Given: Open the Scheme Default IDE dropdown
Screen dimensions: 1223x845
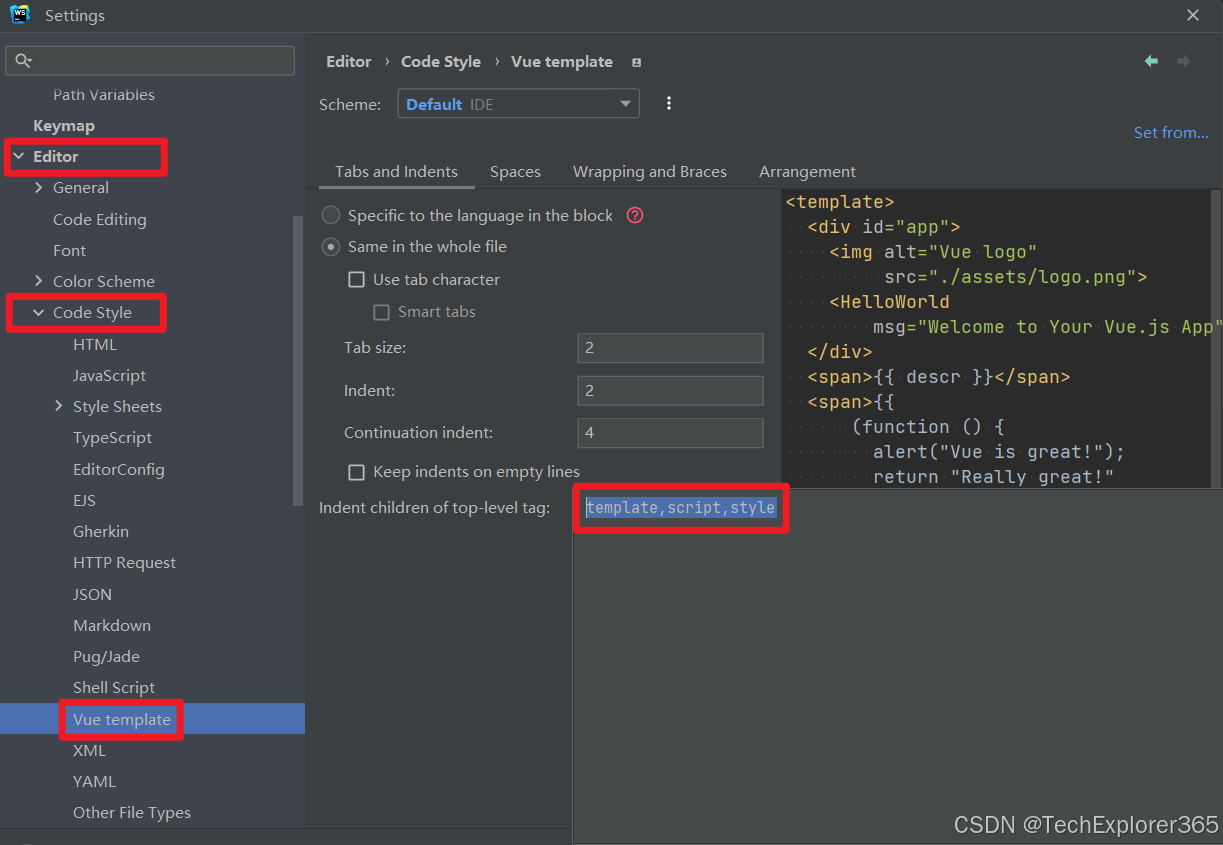Looking at the screenshot, I should pos(518,104).
